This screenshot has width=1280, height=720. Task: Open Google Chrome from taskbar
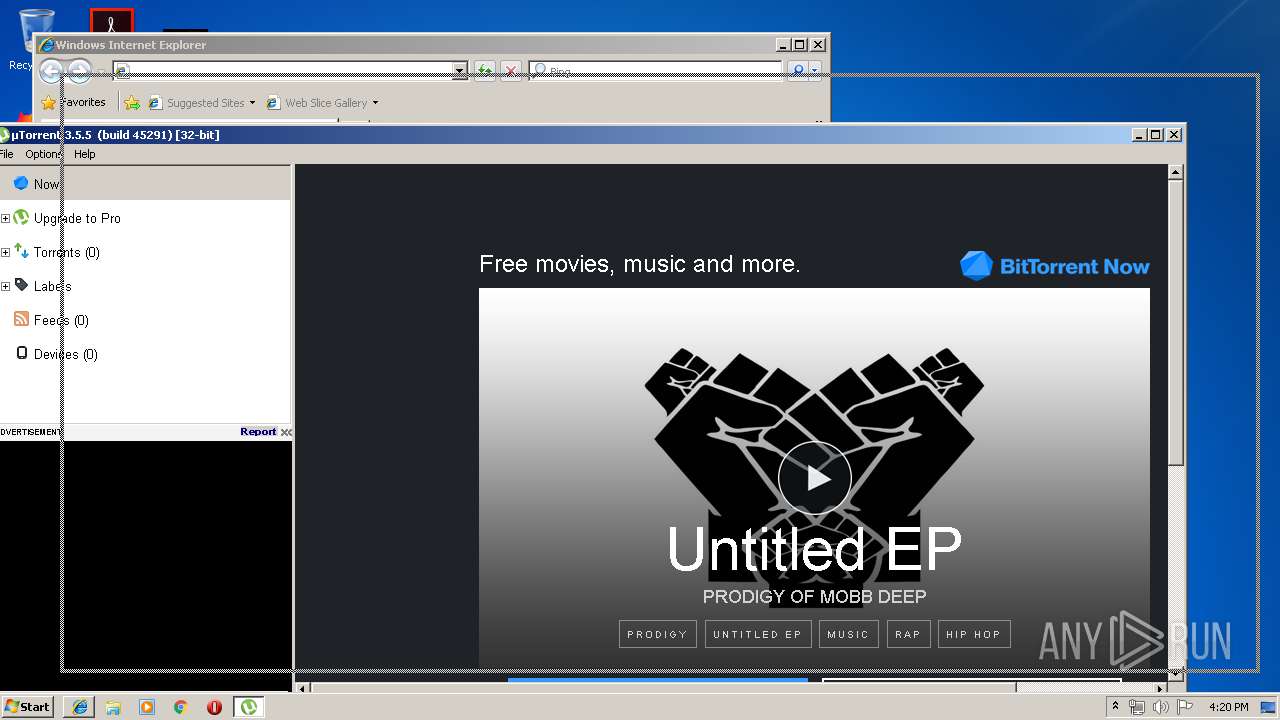181,707
